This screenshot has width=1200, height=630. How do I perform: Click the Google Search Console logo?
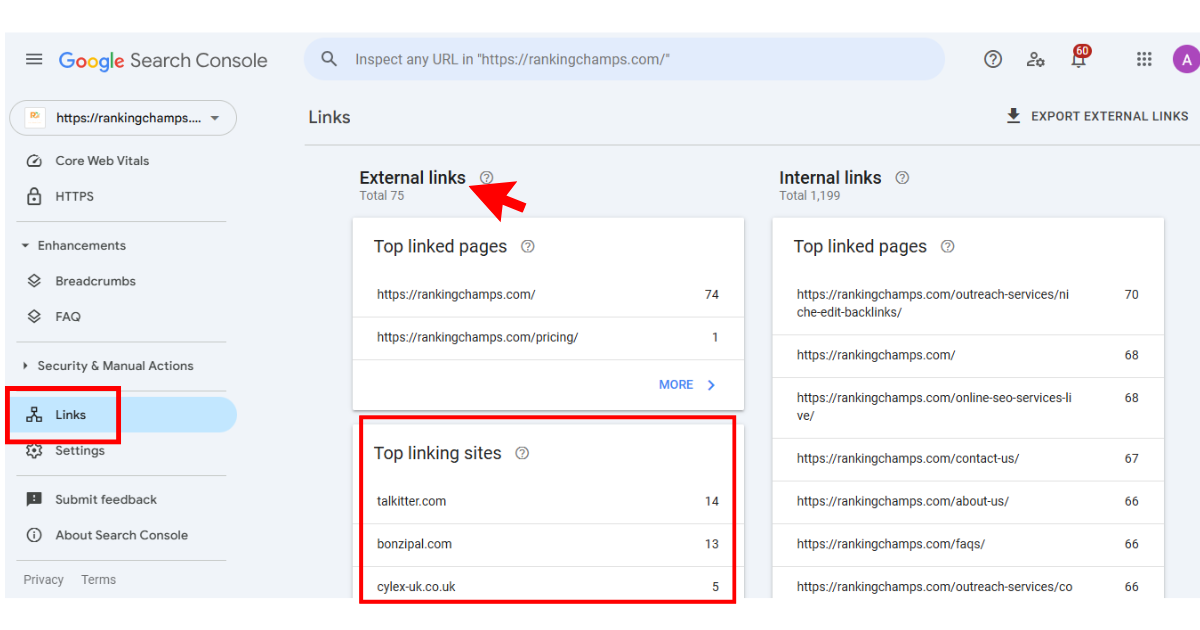[x=163, y=60]
